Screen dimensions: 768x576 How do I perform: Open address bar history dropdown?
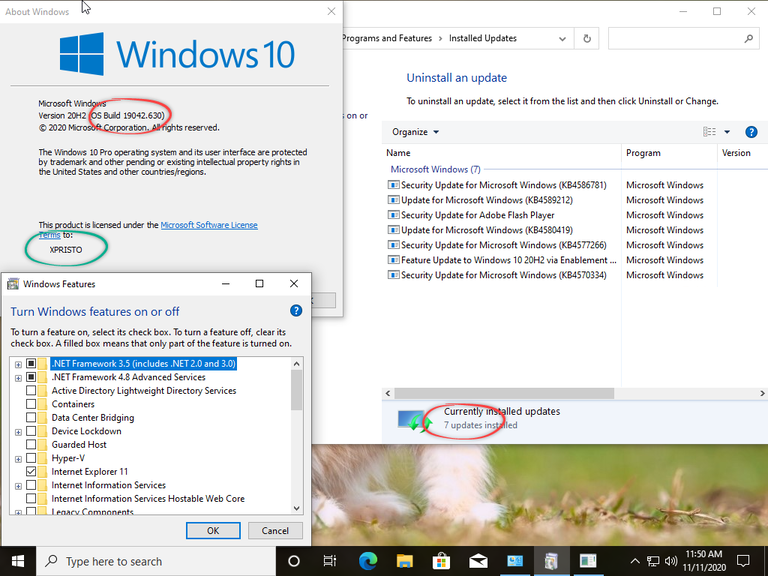click(x=562, y=38)
